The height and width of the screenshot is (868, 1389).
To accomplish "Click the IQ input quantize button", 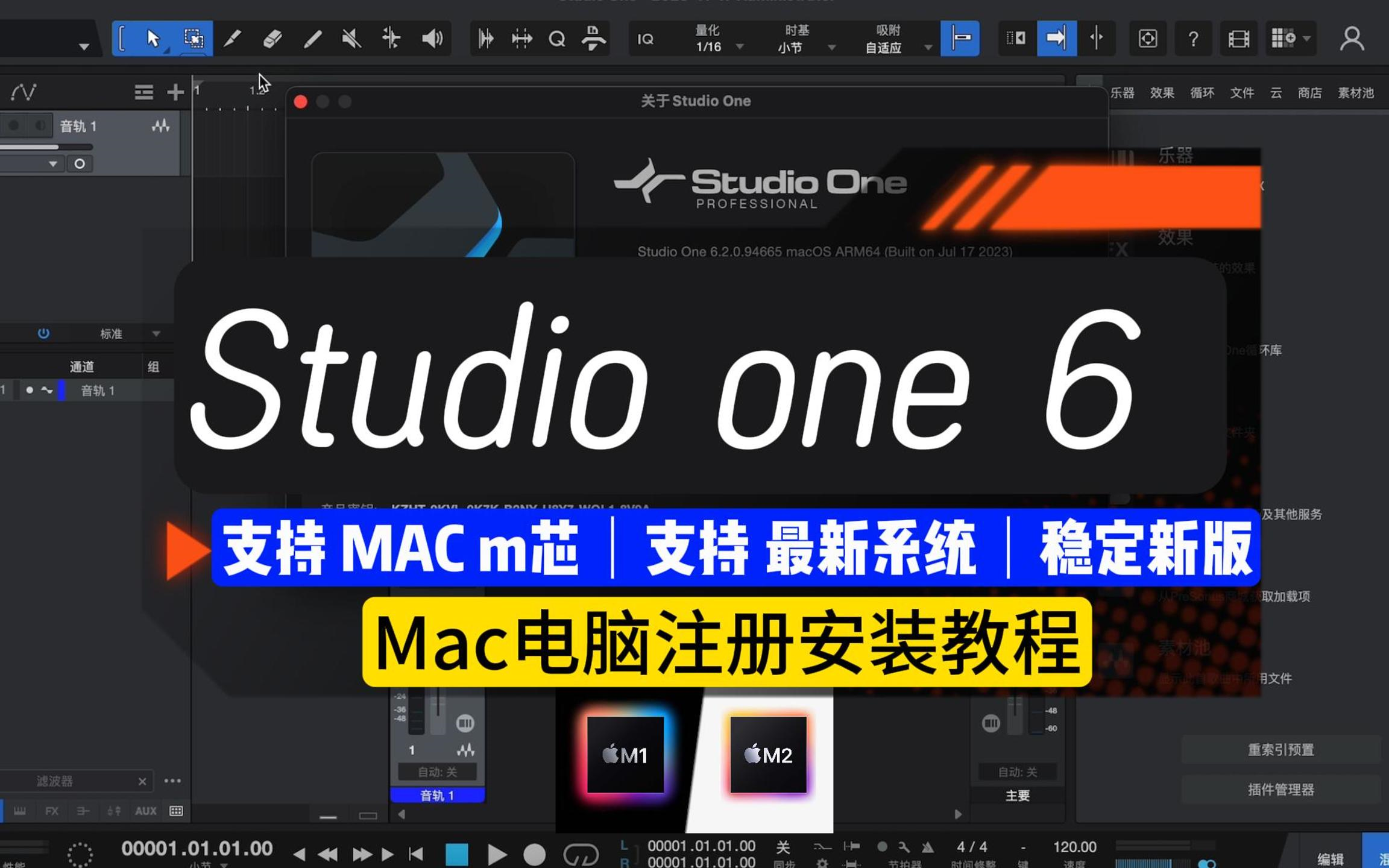I will point(646,39).
